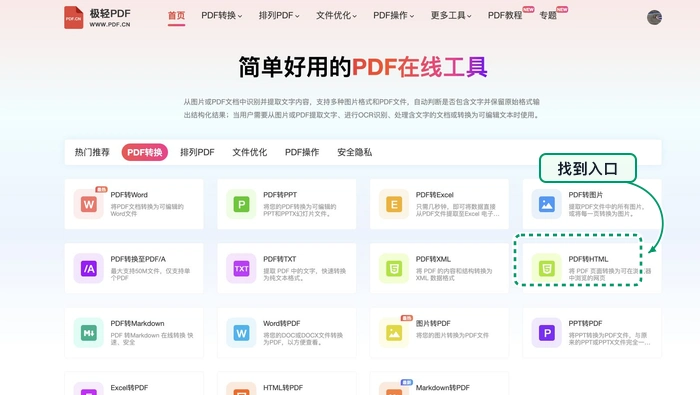The height and width of the screenshot is (395, 700).
Task: Select the Word转PDF blue icon
Action: [x=241, y=333]
